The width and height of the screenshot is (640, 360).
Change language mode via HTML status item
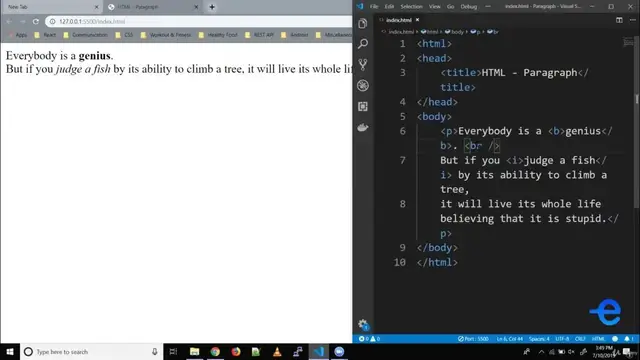[598, 339]
